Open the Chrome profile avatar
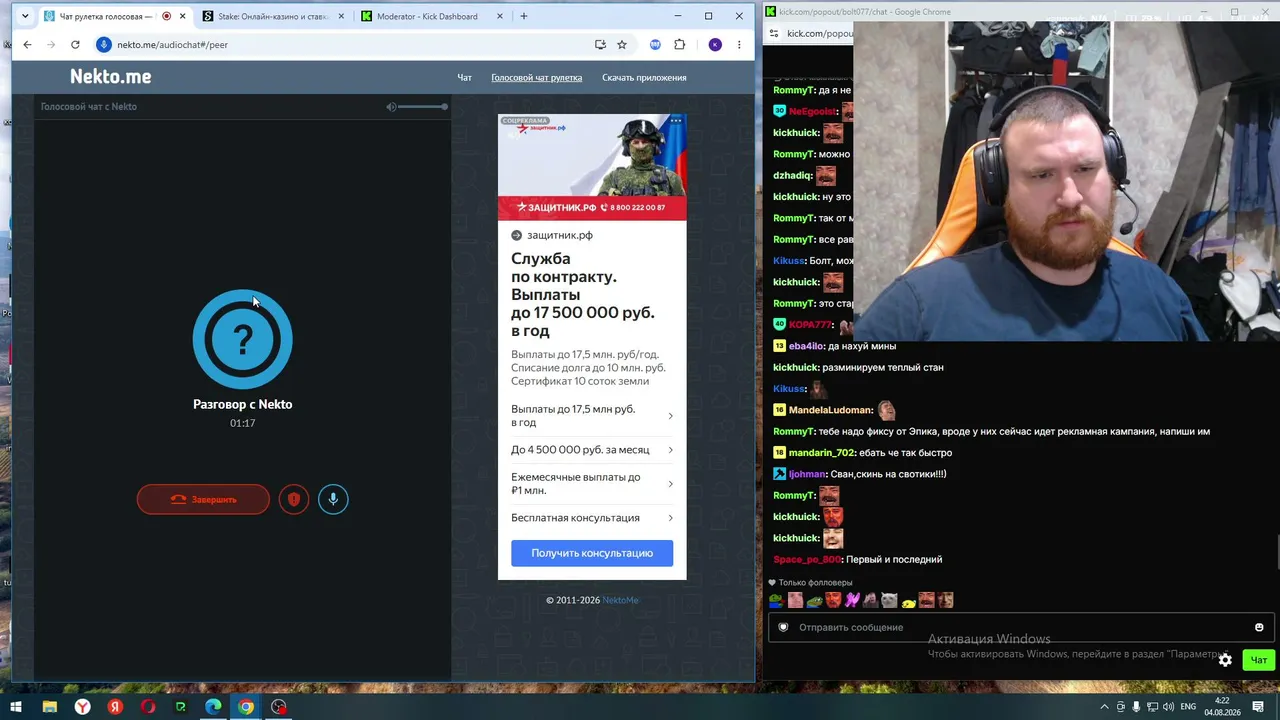This screenshot has width=1280, height=720. click(x=715, y=44)
